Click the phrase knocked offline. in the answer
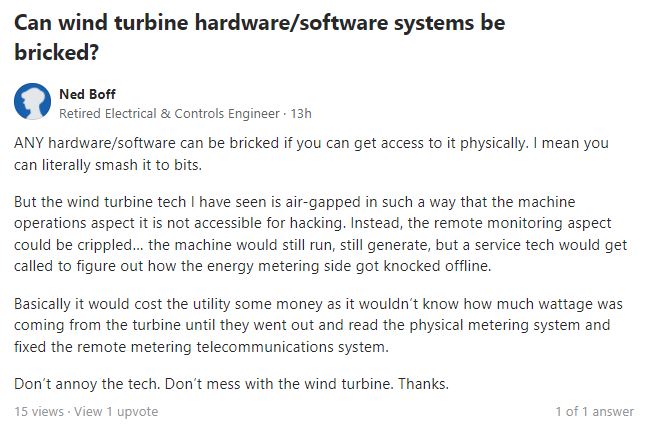The width and height of the screenshot is (647, 429). click(438, 266)
